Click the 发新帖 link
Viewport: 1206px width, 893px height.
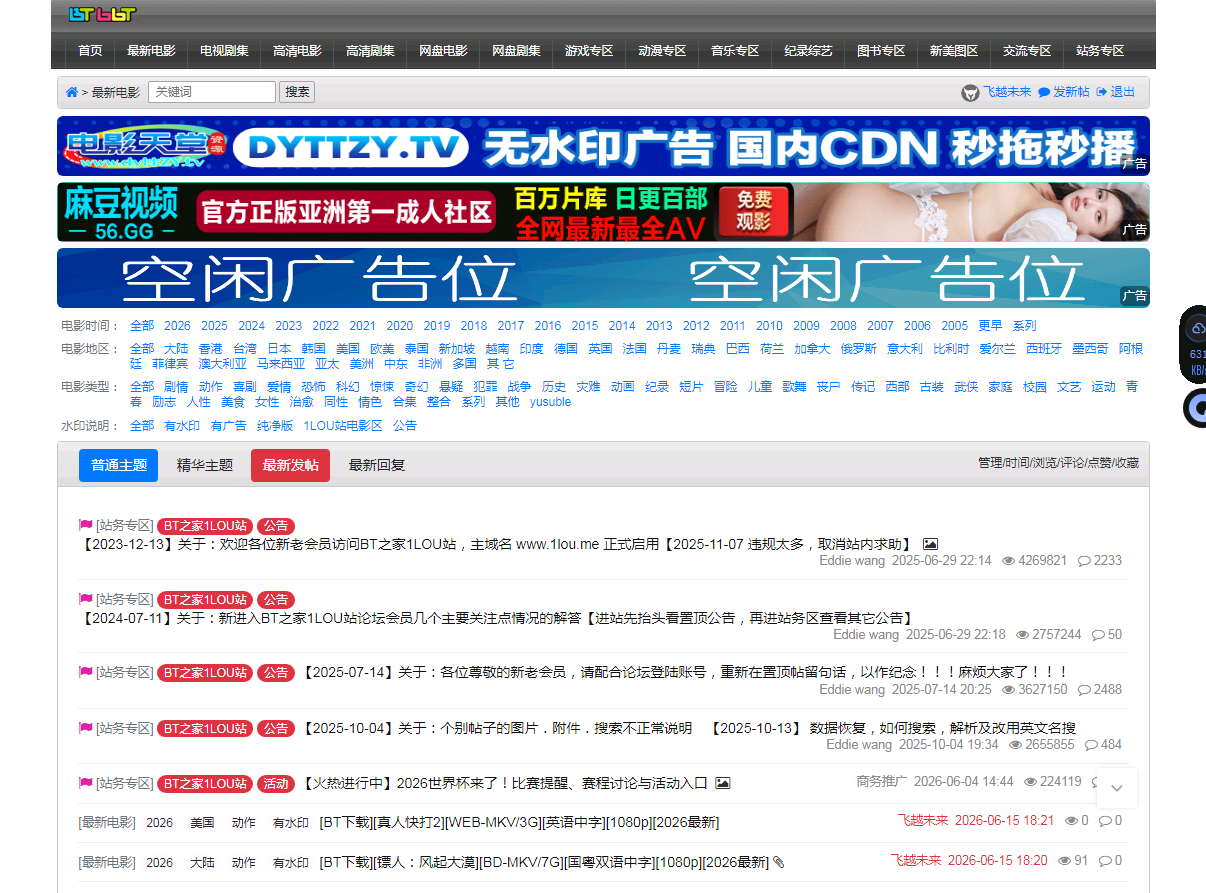point(1071,92)
